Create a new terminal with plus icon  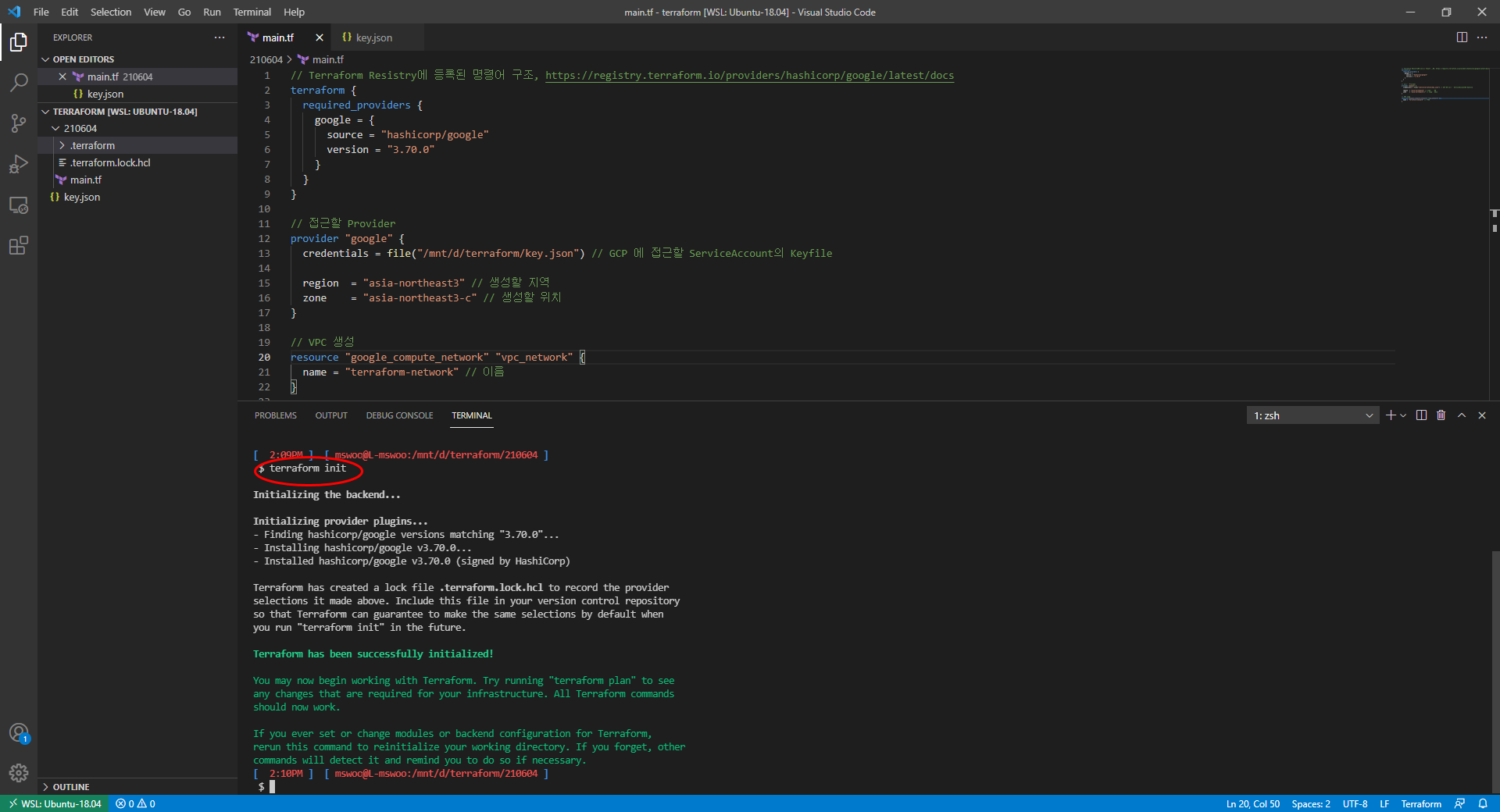tap(1391, 415)
